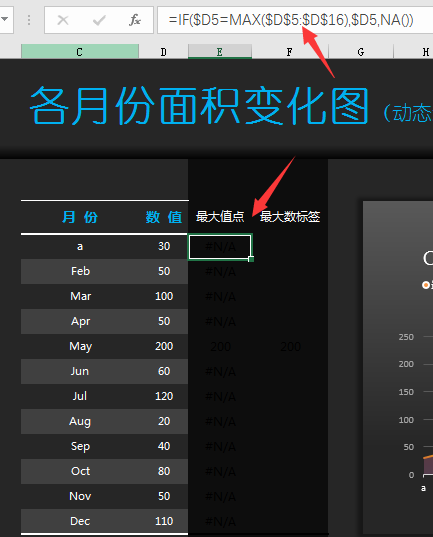Image resolution: width=433 pixels, height=537 pixels.
Task: Click the title 各月份面积变化图
Action: pos(199,105)
